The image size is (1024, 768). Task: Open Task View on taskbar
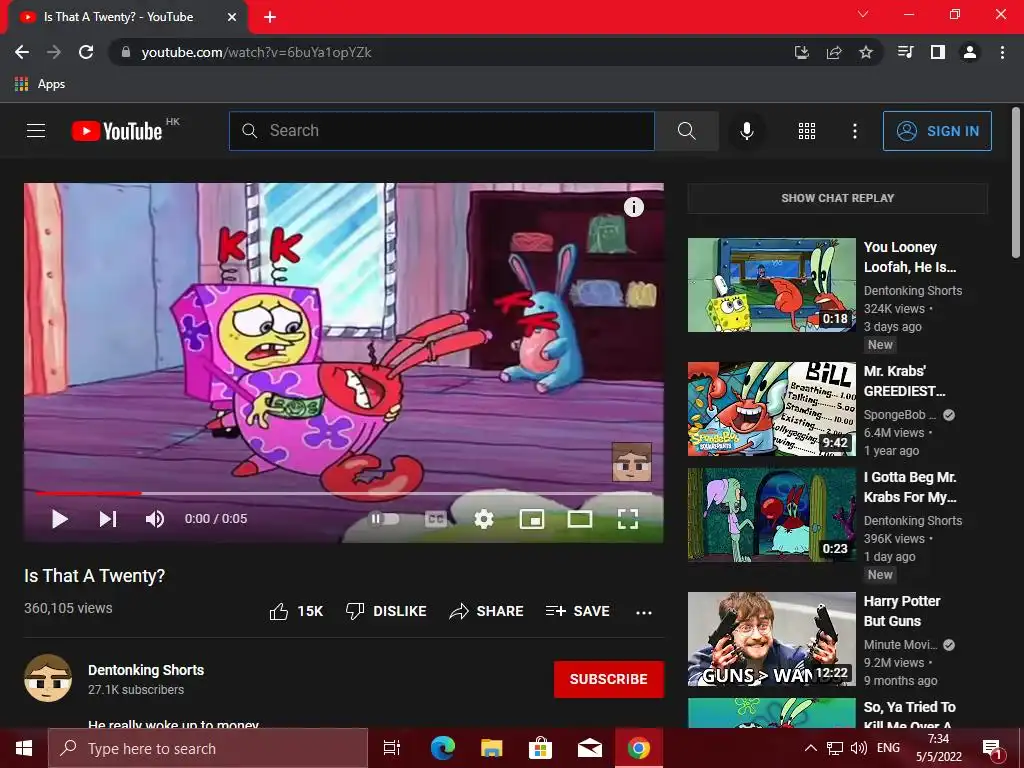click(391, 748)
